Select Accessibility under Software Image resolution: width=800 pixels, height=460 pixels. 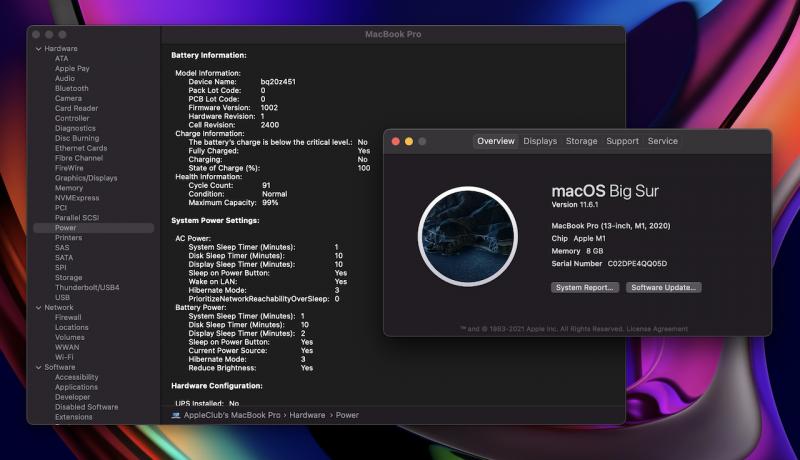77,377
